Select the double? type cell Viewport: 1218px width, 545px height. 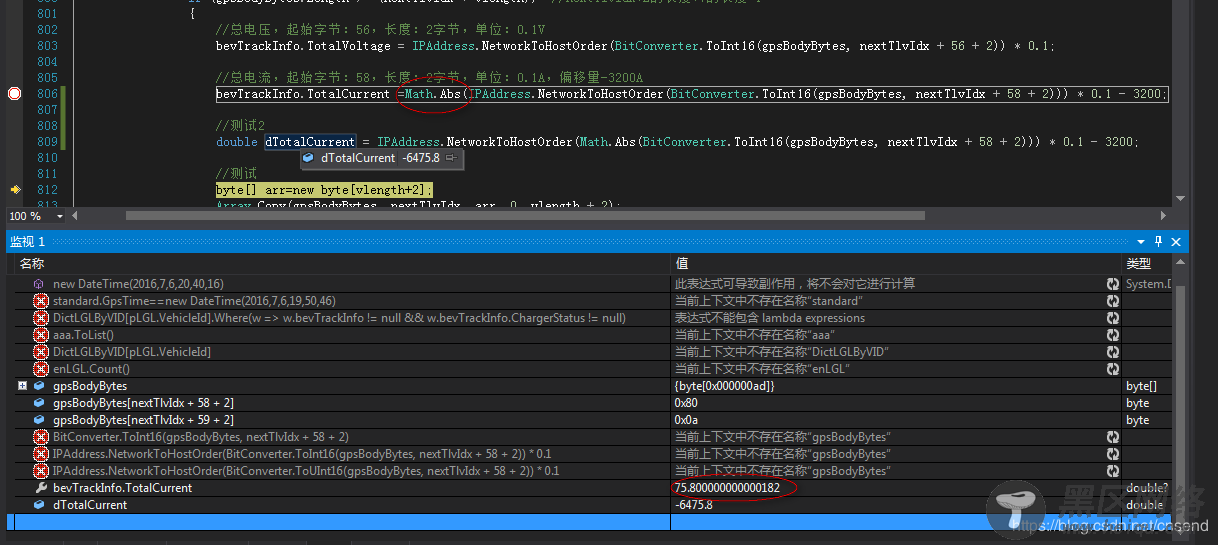[x=1146, y=488]
